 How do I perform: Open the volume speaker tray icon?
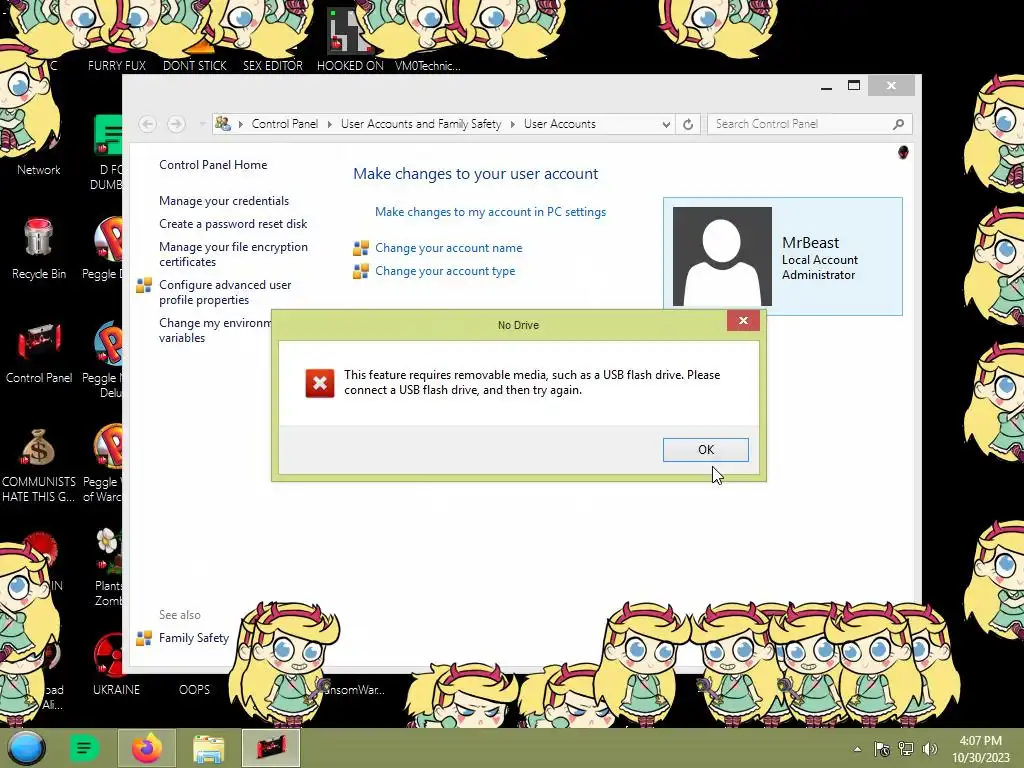[x=929, y=749]
